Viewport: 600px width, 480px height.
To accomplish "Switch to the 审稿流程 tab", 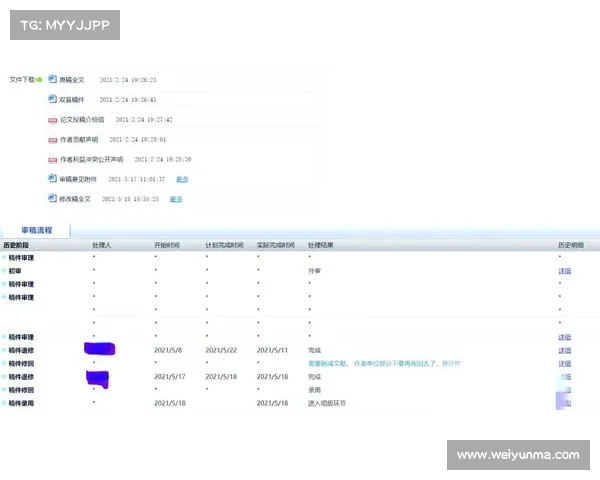I will click(37, 230).
